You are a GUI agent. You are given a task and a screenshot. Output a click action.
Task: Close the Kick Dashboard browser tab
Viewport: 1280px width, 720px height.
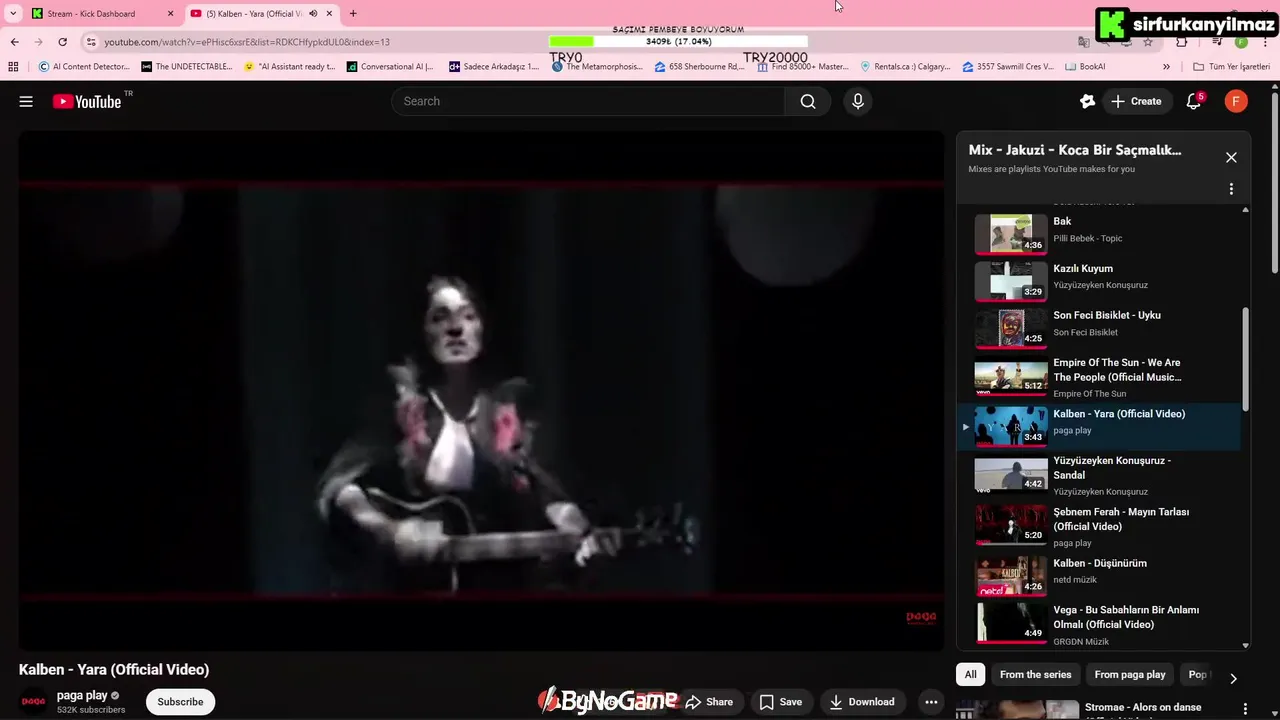[170, 13]
